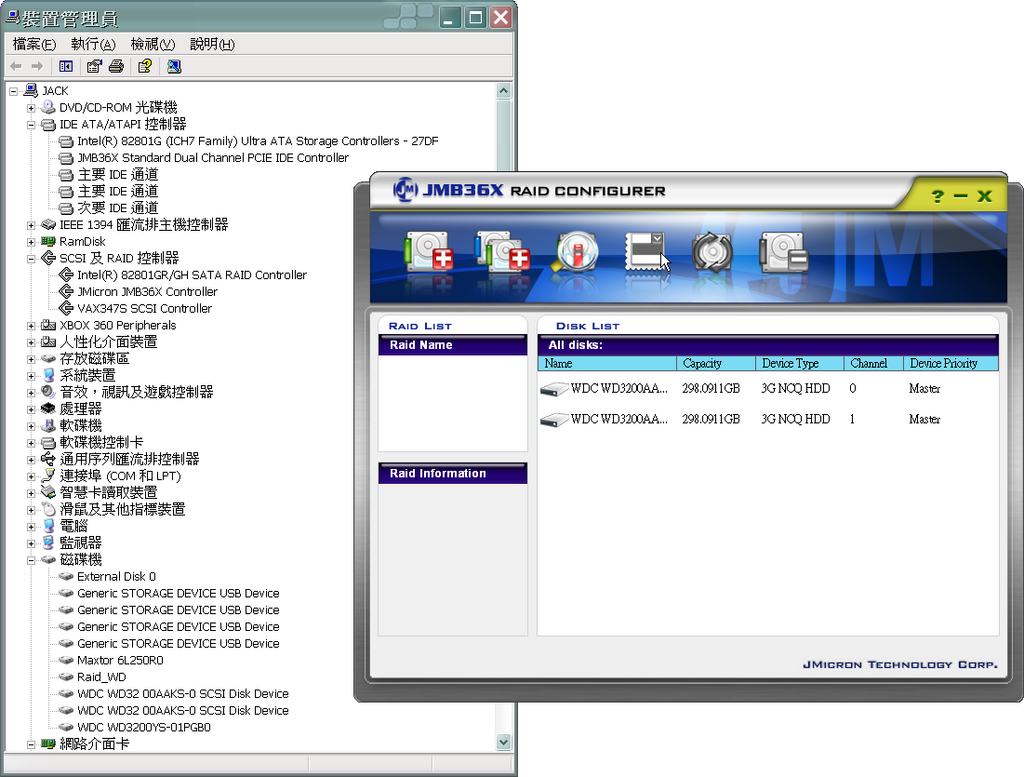Click Forward arrow in Device Manager toolbar

pos(37,66)
